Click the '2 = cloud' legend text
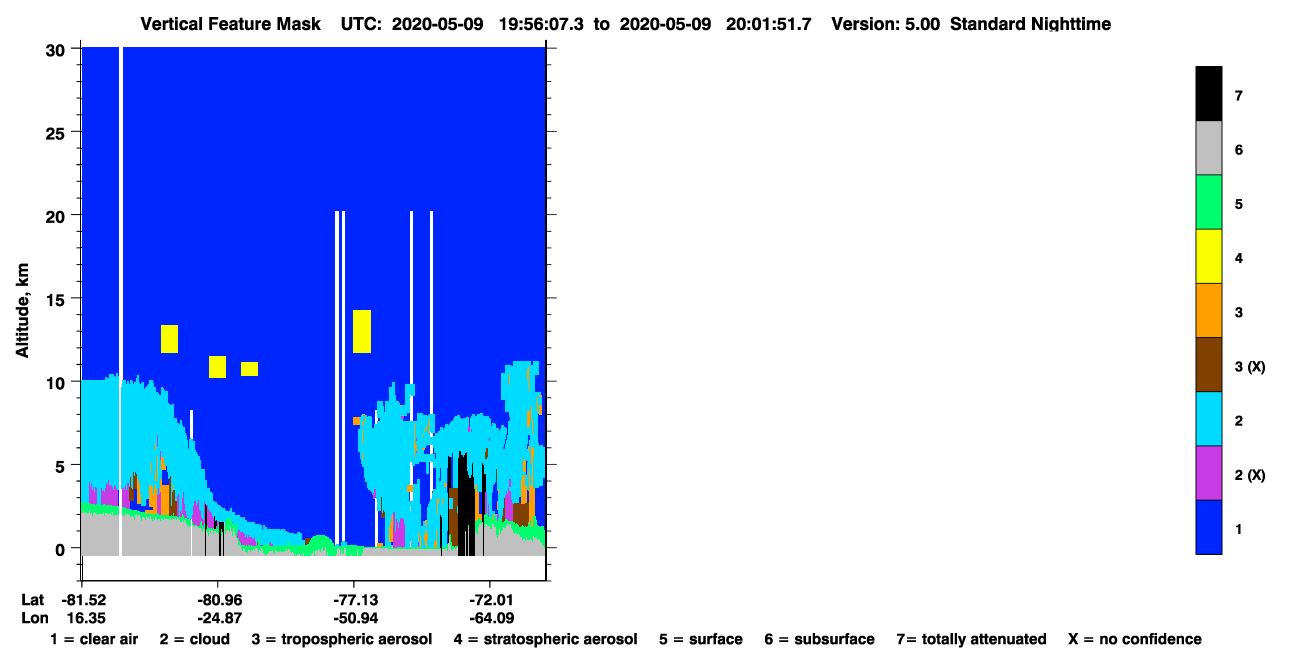Screen dimensions: 1300x667 pyautogui.click(x=194, y=640)
